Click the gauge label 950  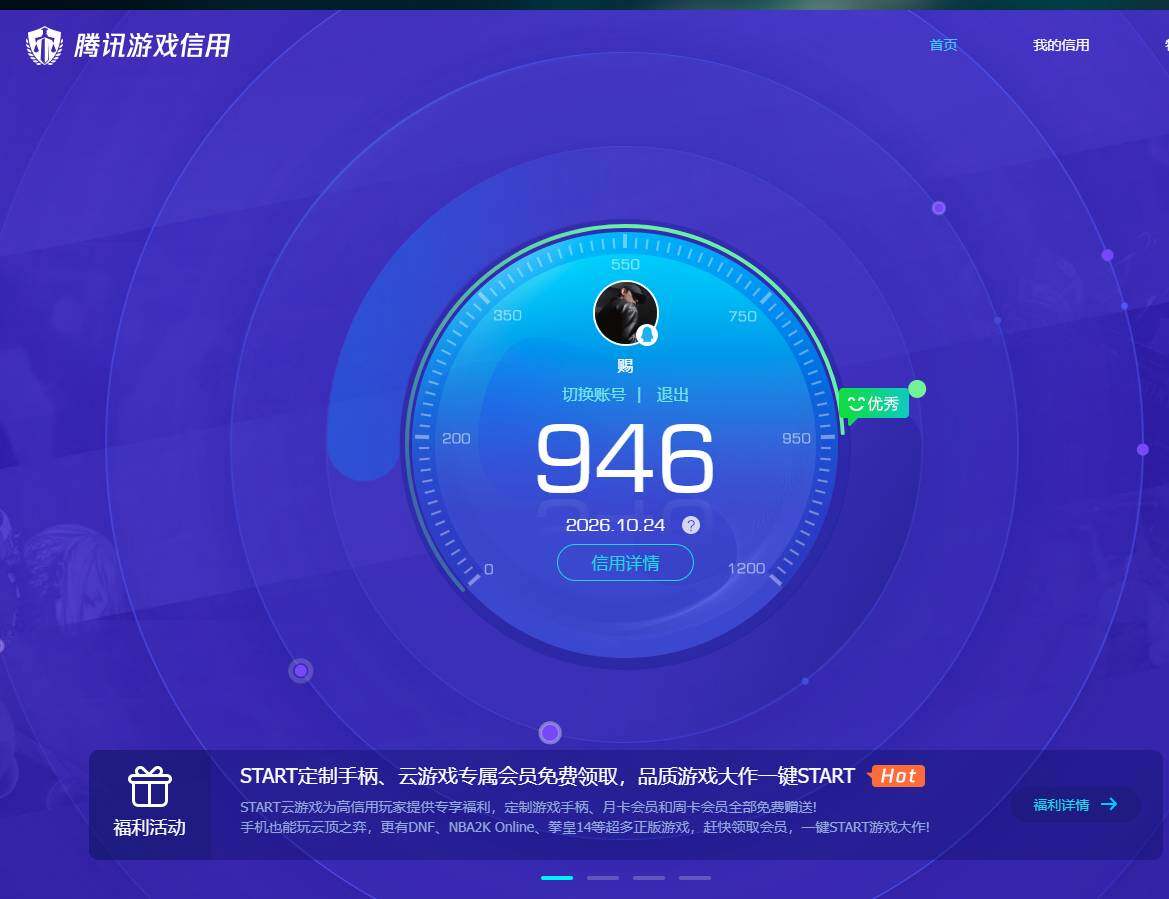click(796, 438)
